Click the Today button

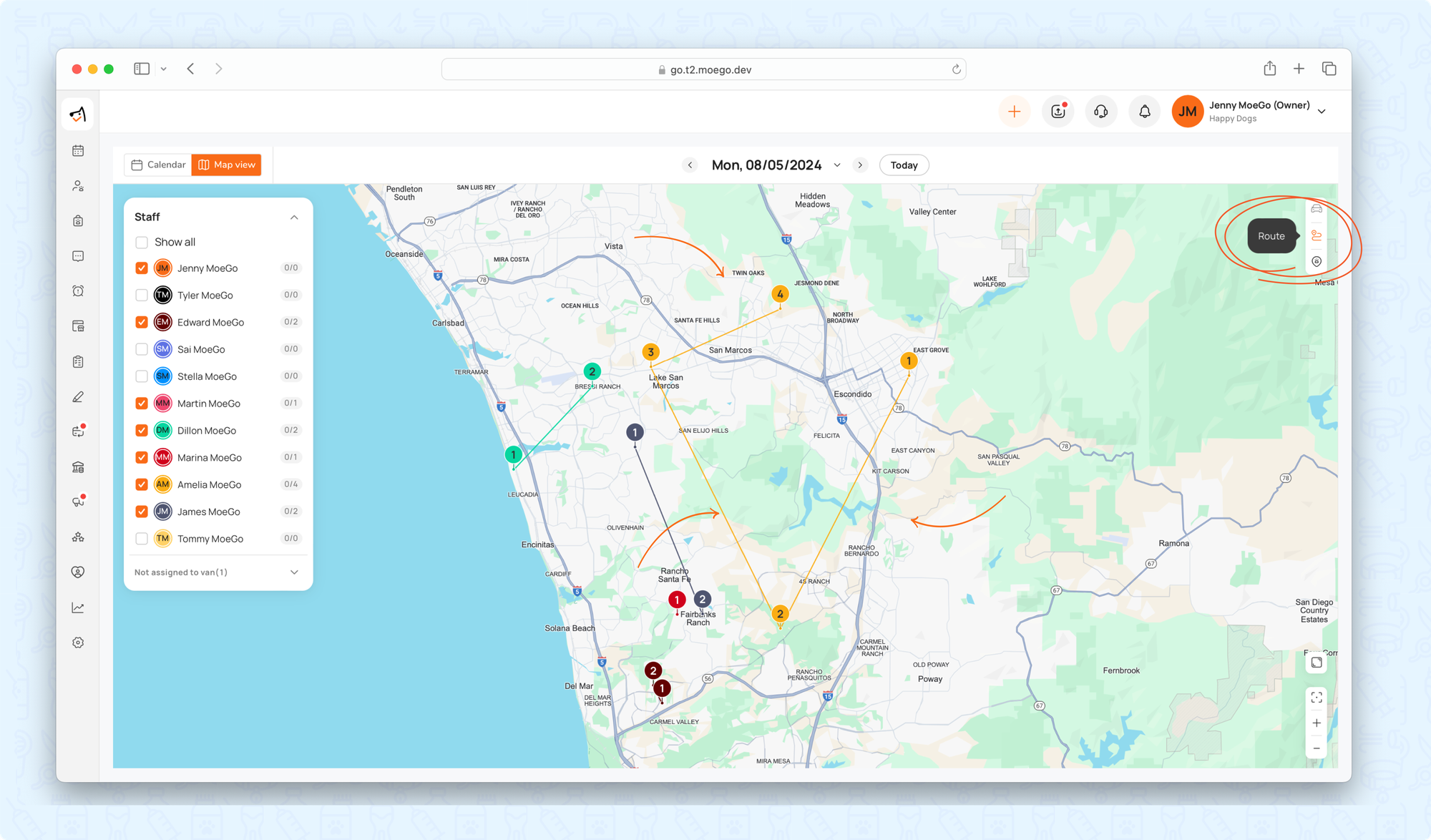904,165
